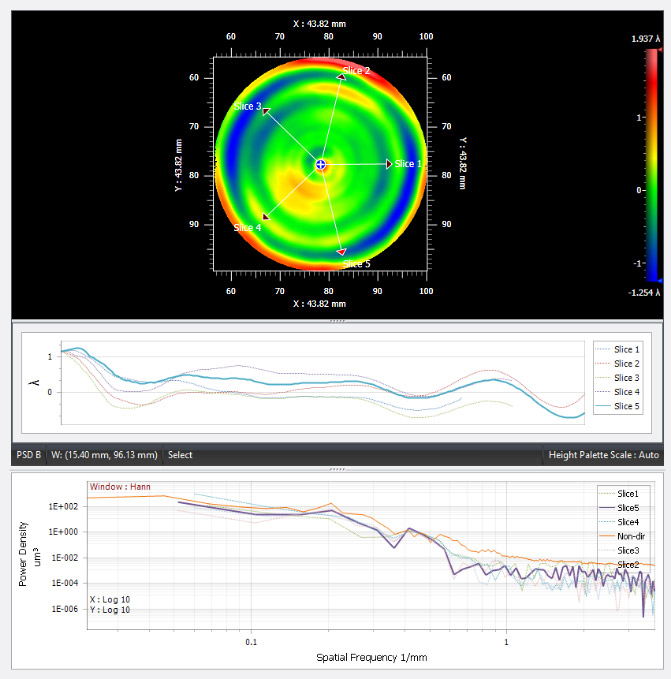Toggle Slice 5 in the profile legend
This screenshot has height=679, width=671.
point(624,407)
